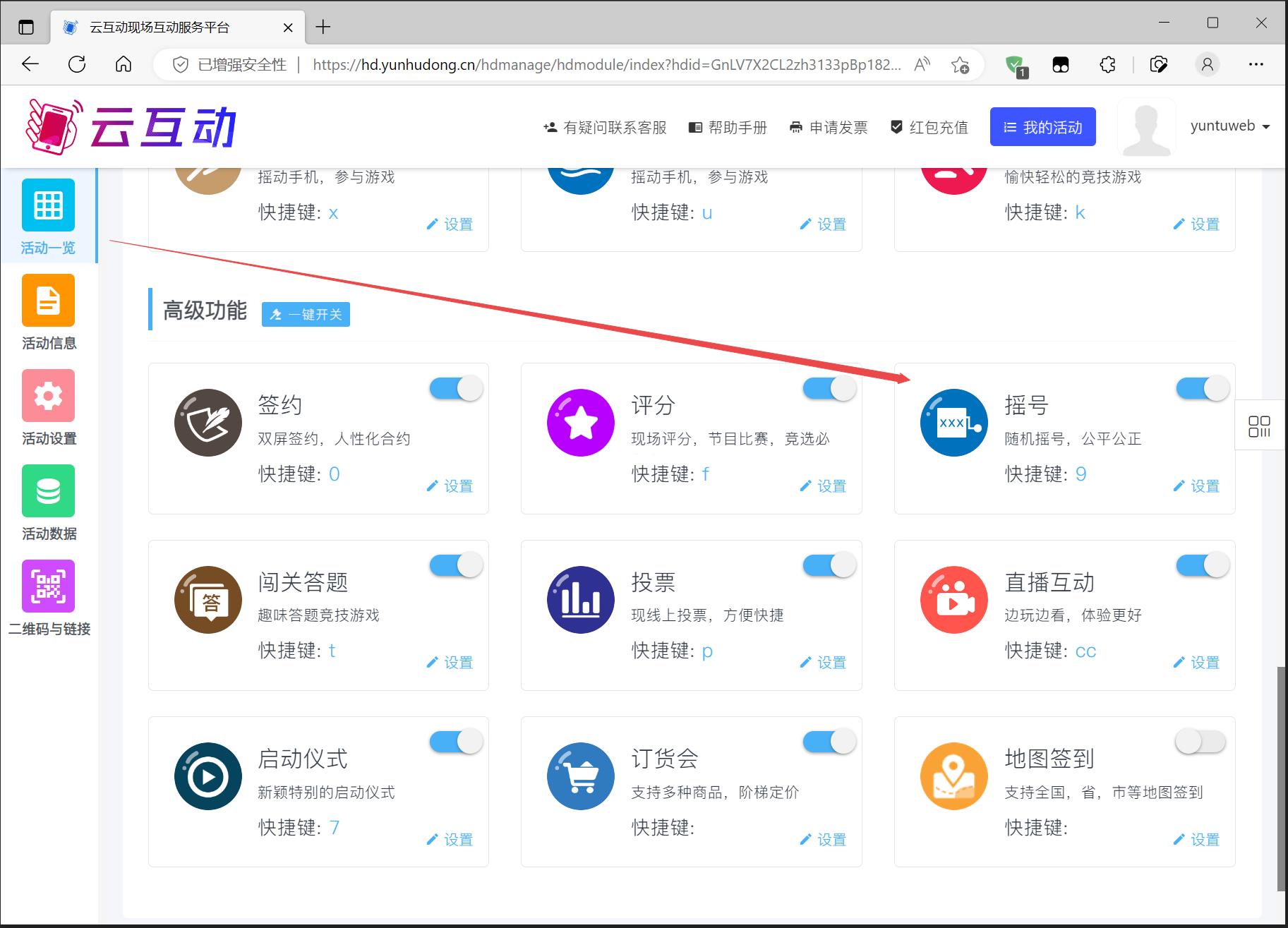
Task: Click the 闯关答题 module icon
Action: coord(208,600)
